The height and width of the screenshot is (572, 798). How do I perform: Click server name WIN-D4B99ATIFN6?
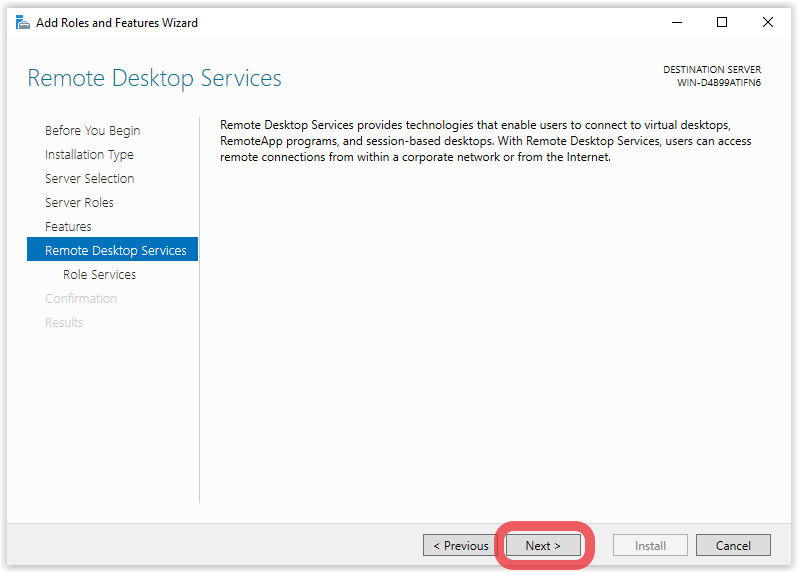(x=719, y=83)
